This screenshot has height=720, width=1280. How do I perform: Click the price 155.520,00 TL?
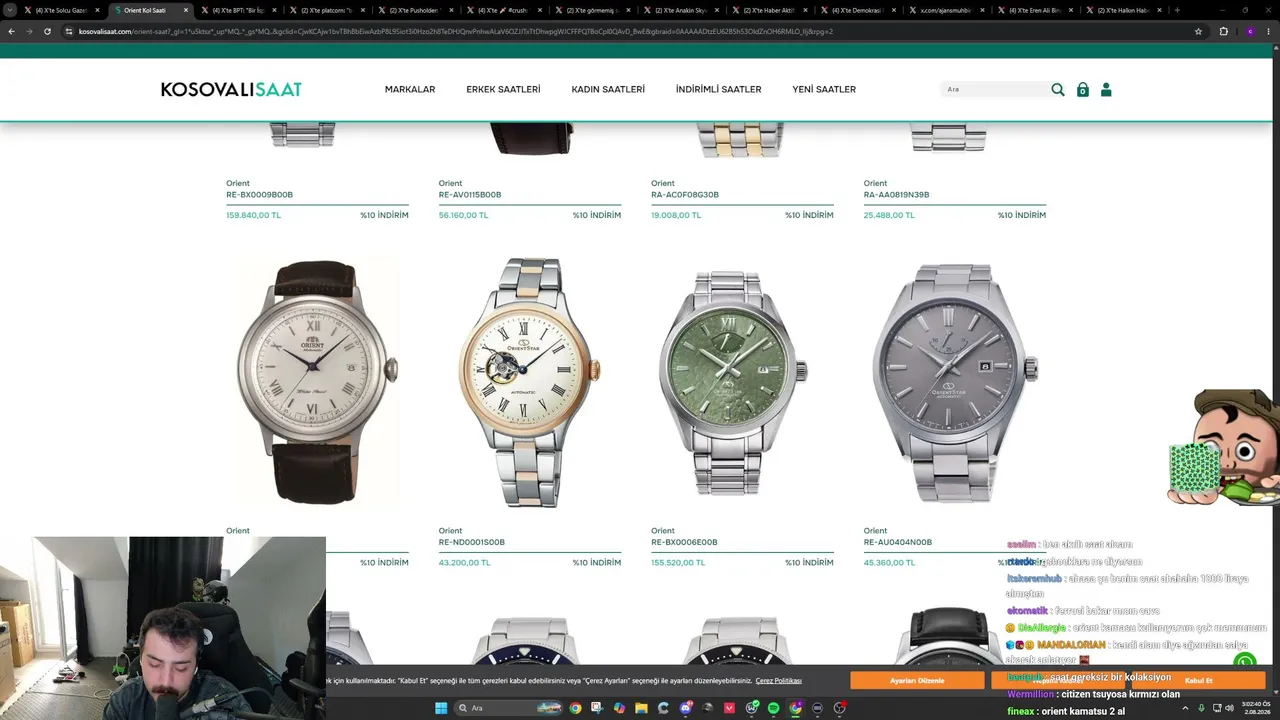point(678,563)
